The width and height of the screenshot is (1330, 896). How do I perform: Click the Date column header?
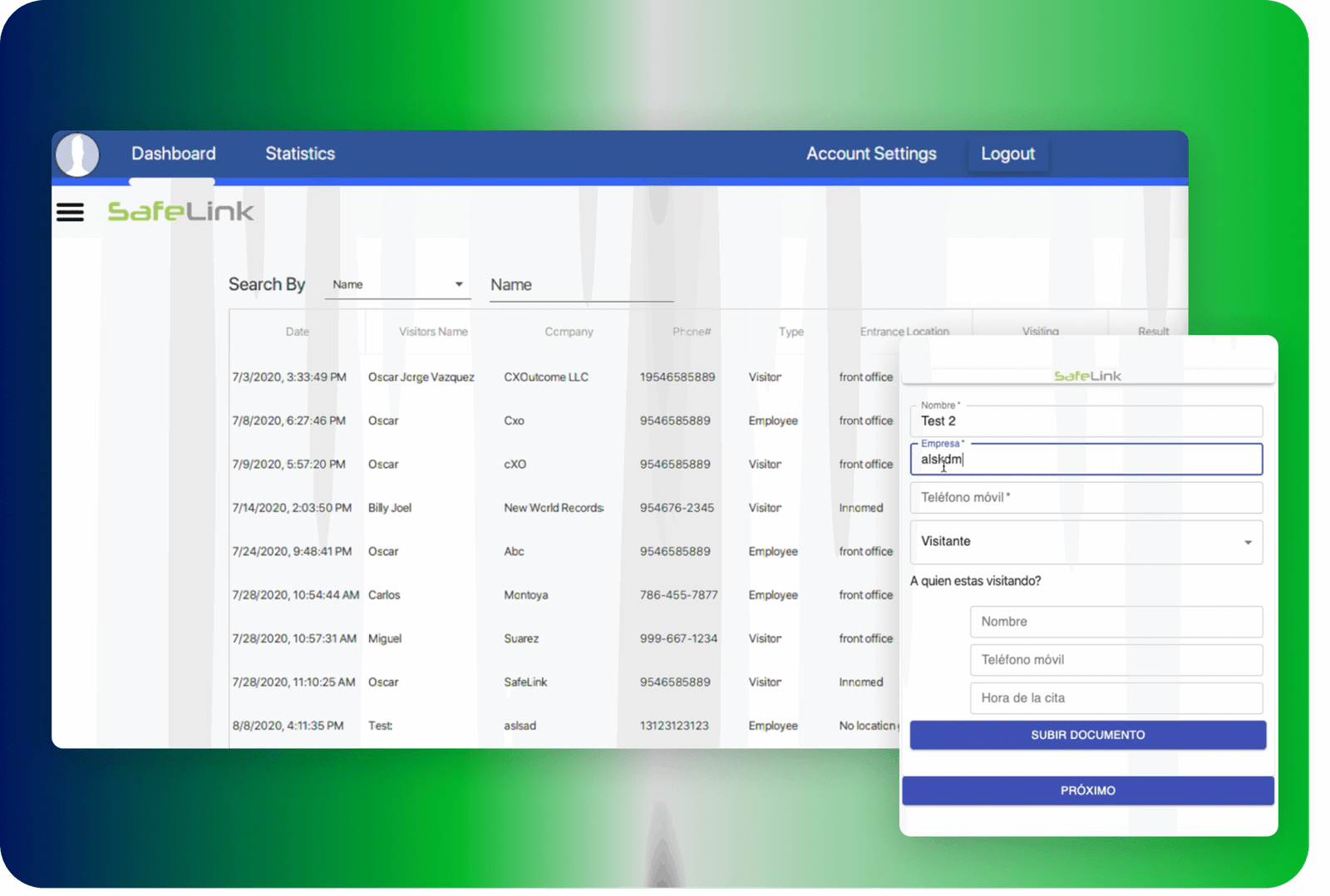coord(297,332)
